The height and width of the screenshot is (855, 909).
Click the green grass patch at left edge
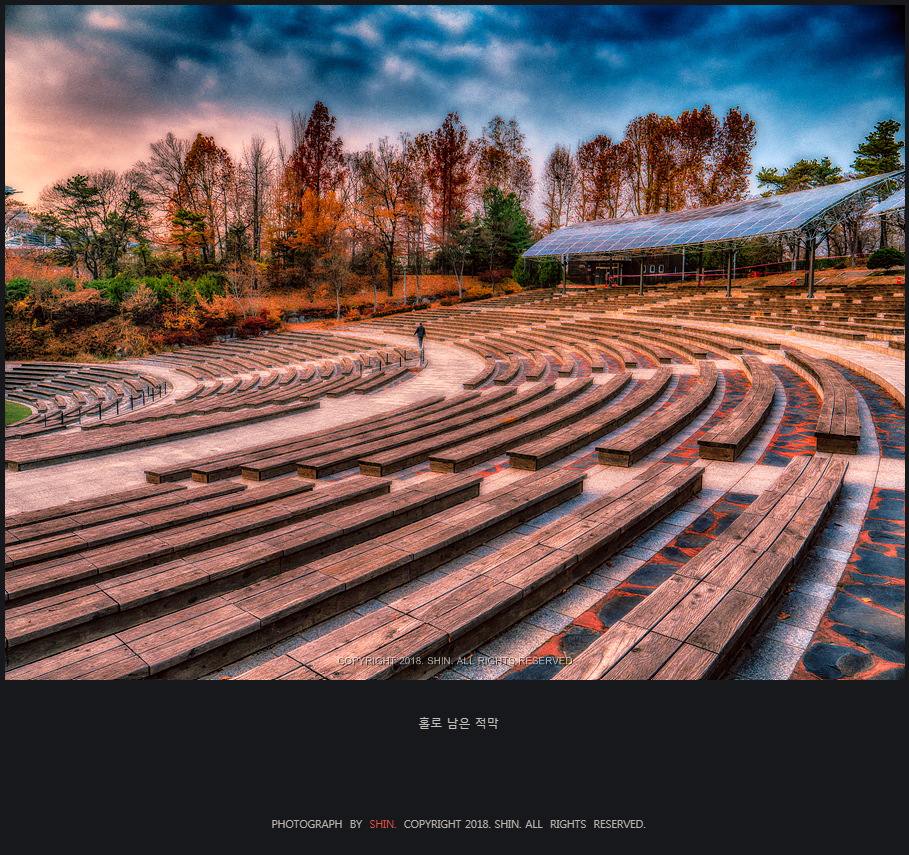16,412
